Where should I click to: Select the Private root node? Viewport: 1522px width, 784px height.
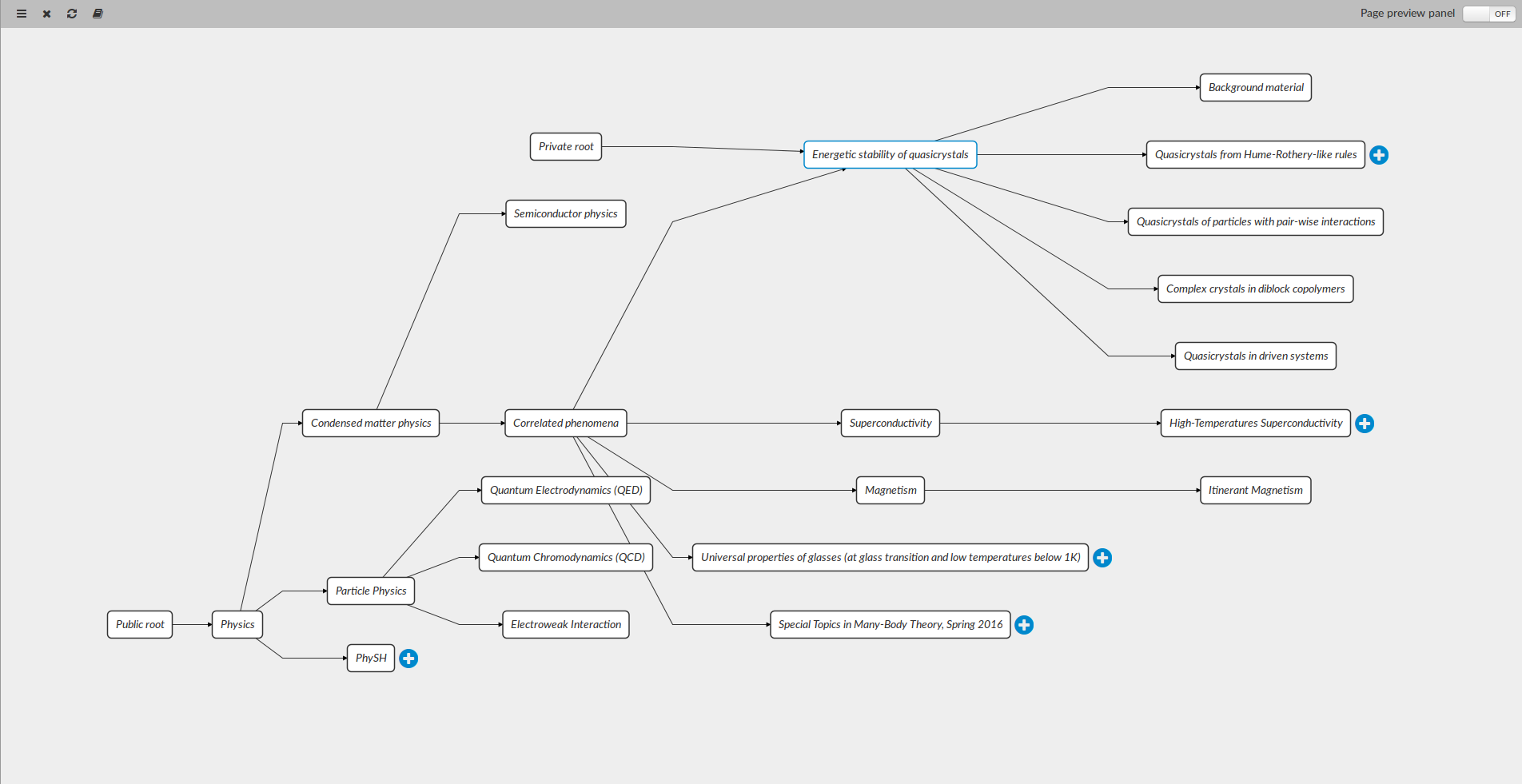tap(566, 147)
